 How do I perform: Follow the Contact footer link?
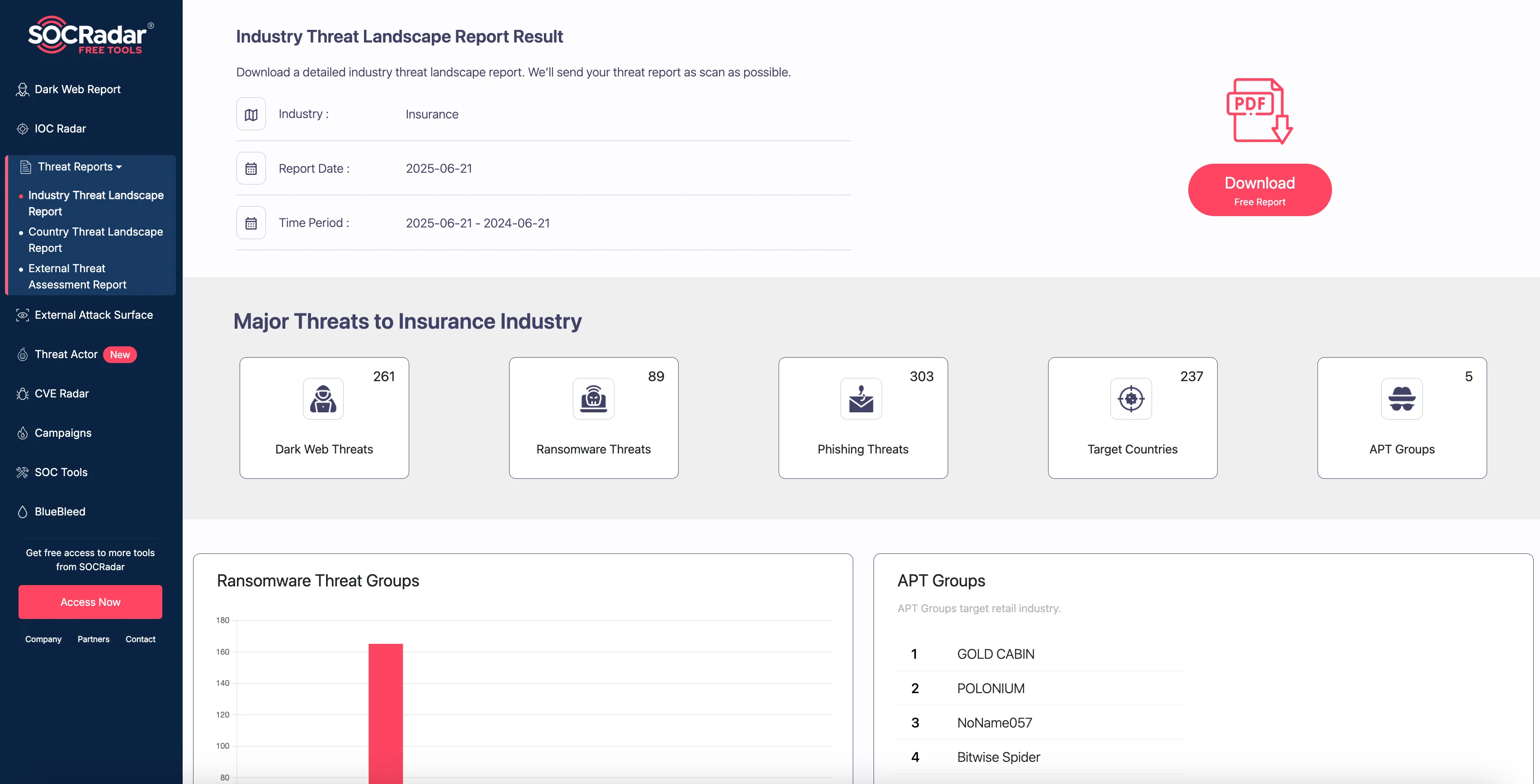pyautogui.click(x=141, y=639)
